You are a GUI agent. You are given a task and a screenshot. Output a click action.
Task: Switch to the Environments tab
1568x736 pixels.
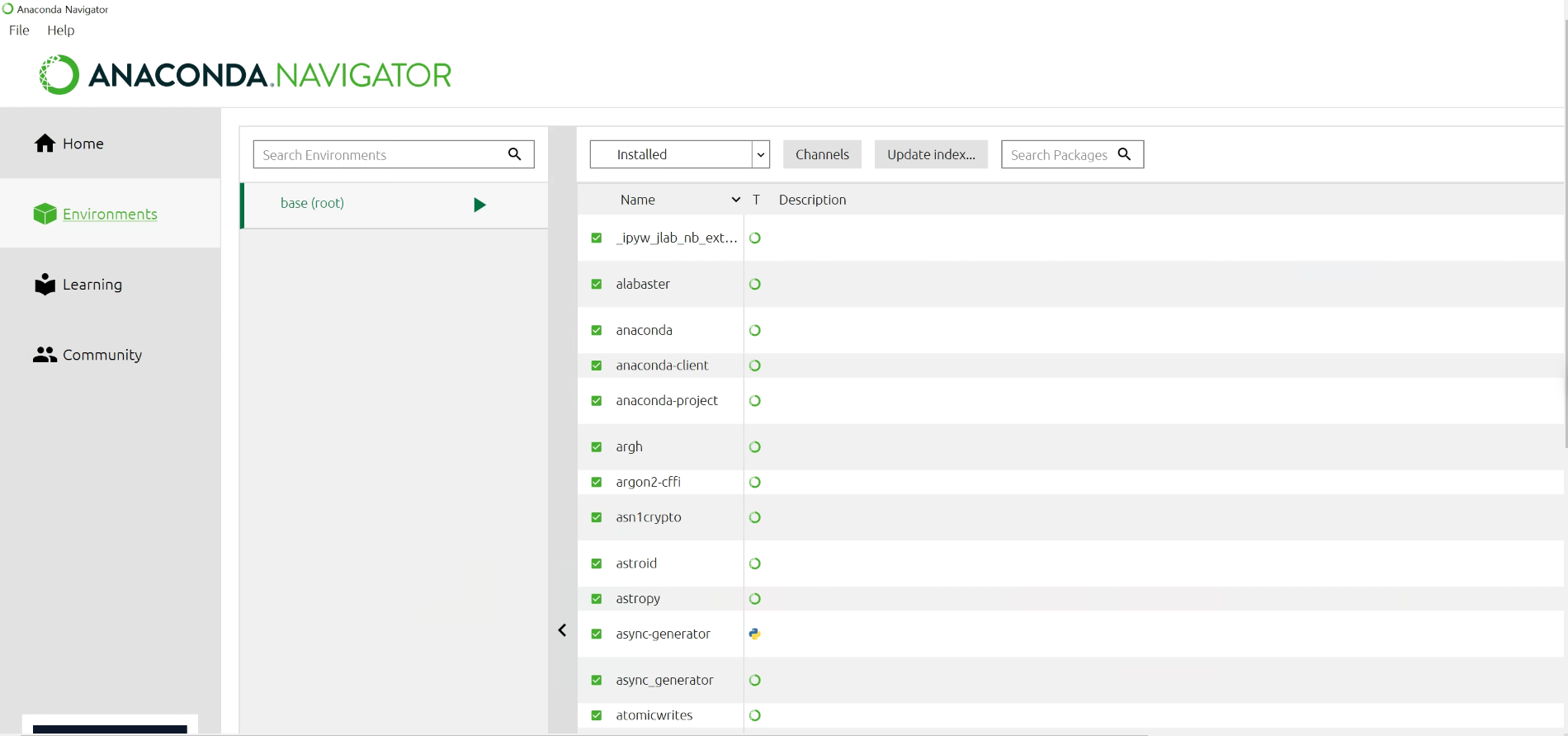pyautogui.click(x=110, y=214)
